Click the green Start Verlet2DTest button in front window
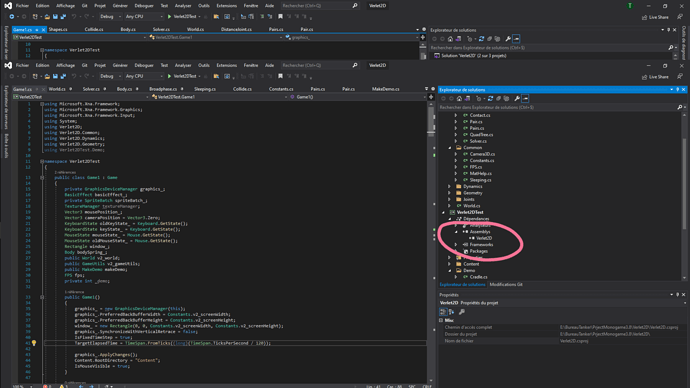Viewport: 690px width, 388px height. [182, 76]
